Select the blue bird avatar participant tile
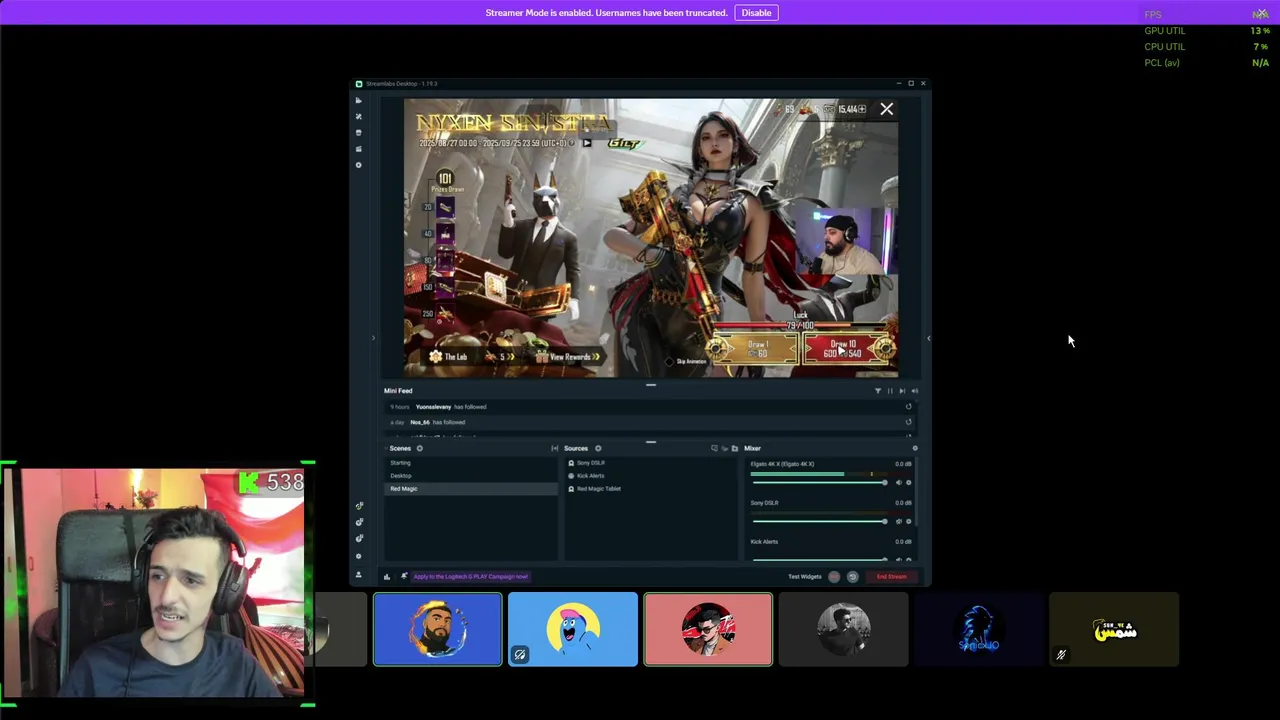This screenshot has height=720, width=1280. coord(572,629)
